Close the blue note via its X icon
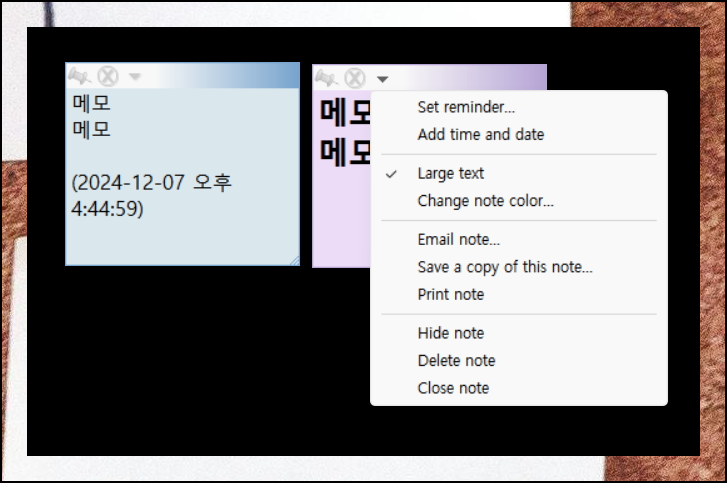The image size is (727, 483). point(108,76)
